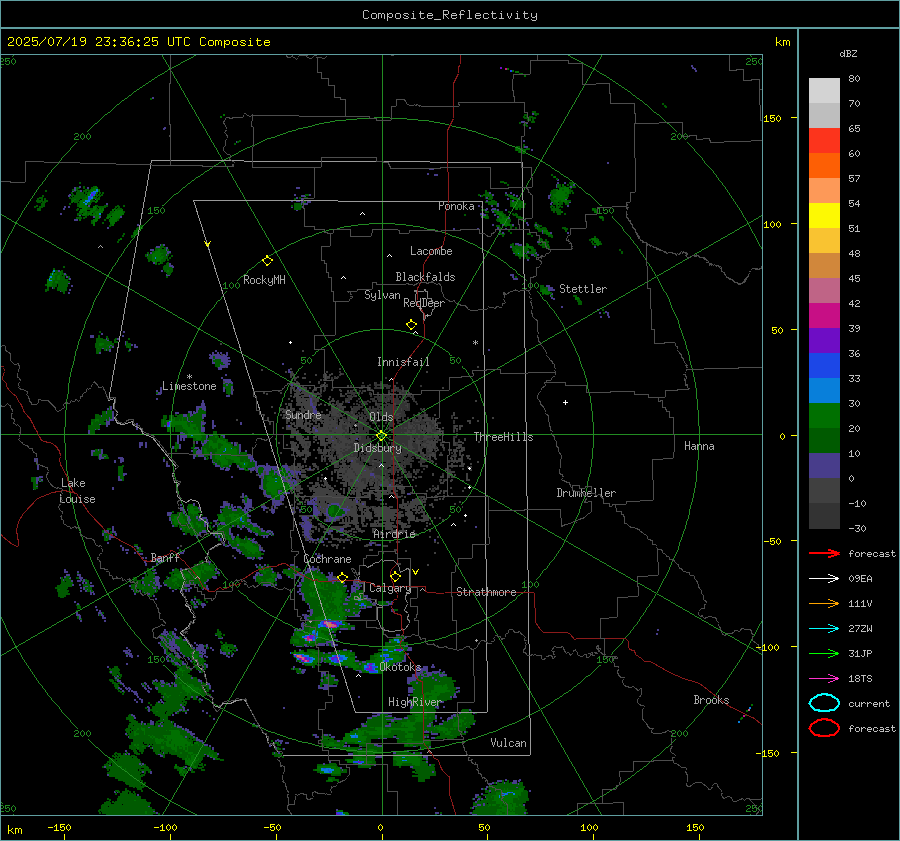Click the white 09EA arrow icon
The width and height of the screenshot is (900, 841).
click(824, 579)
